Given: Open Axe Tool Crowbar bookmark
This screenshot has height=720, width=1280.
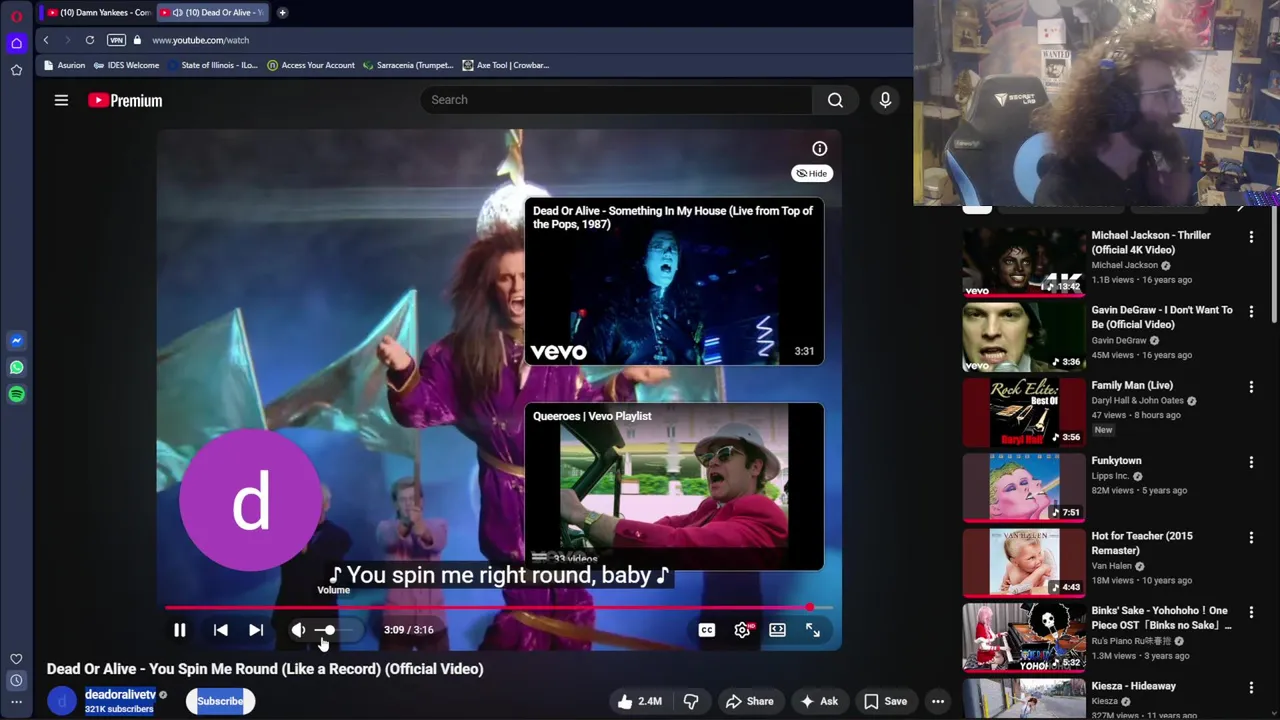Looking at the screenshot, I should (506, 65).
